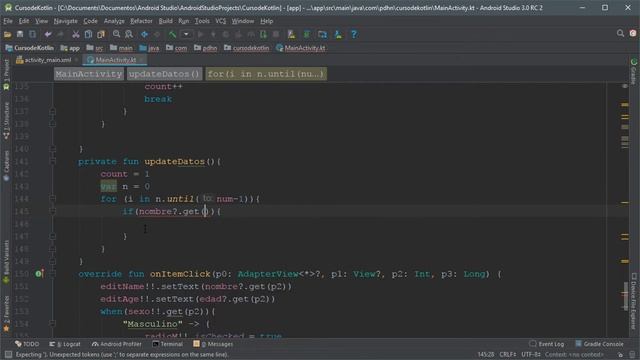The image size is (640, 360).
Task: Toggle the fold end marker on line 140
Action: point(53,149)
